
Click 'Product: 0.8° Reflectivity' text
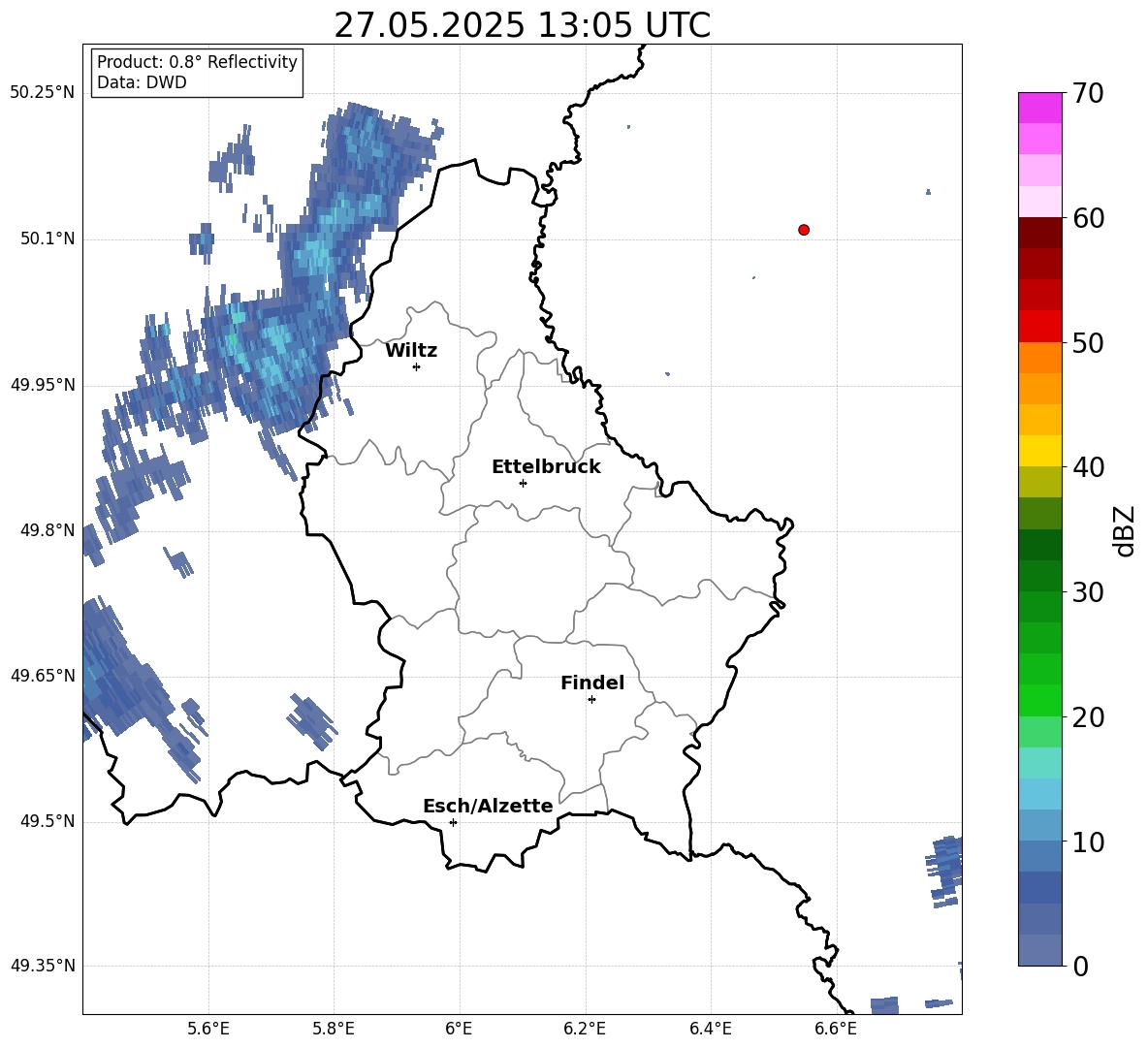pyautogui.click(x=197, y=62)
